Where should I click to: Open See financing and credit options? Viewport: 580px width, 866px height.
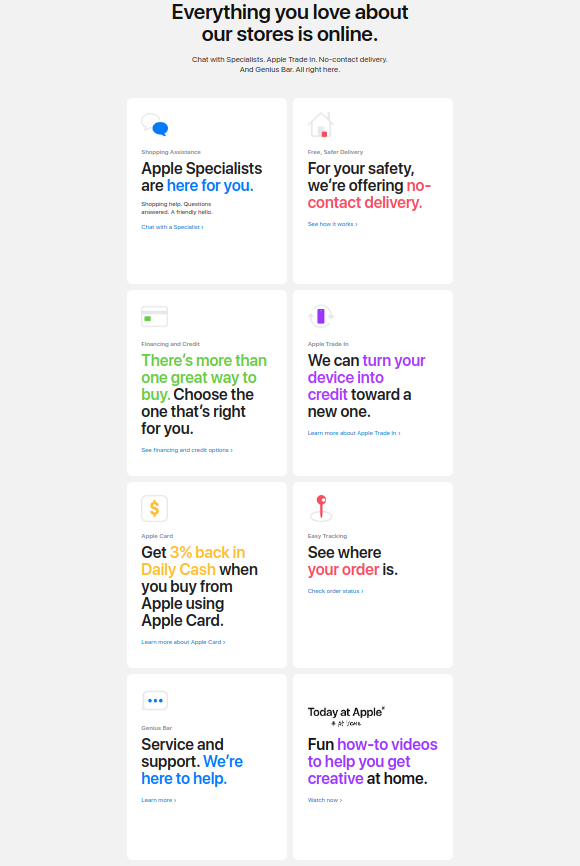(187, 450)
